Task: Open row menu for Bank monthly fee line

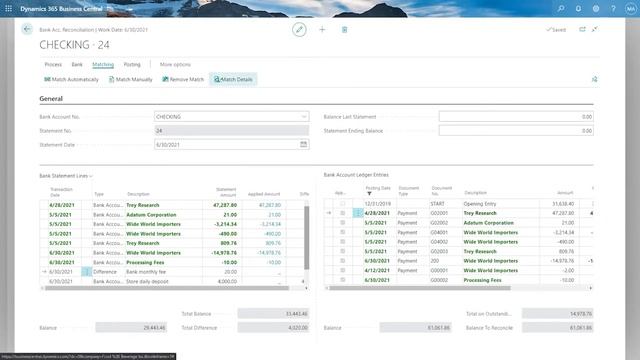Action: [87, 272]
